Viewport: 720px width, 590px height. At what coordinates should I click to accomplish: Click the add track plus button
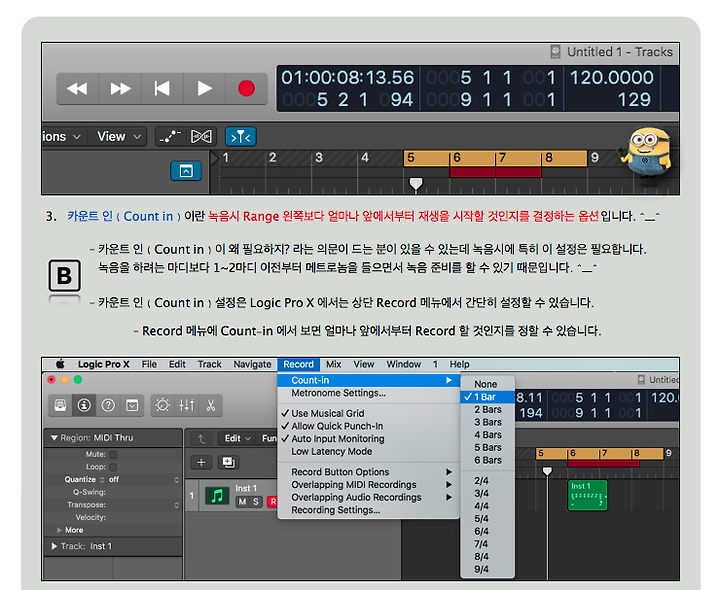[x=201, y=462]
